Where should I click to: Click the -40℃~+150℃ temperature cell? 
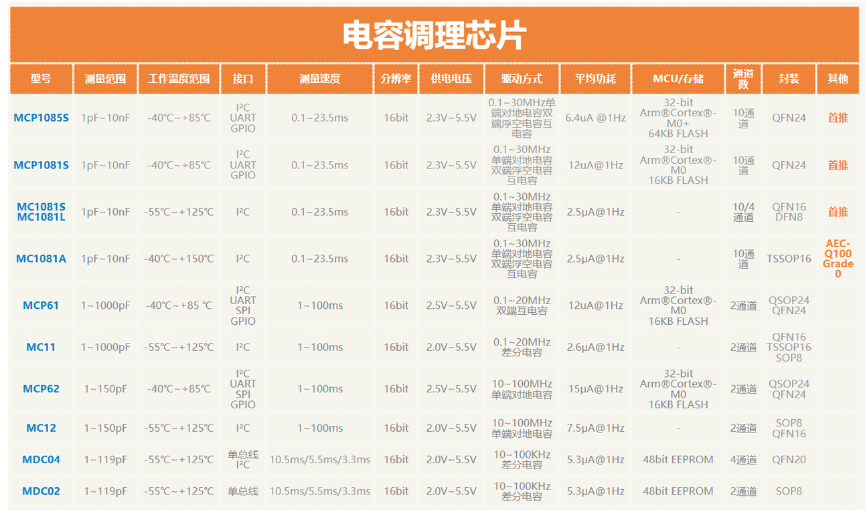(179, 258)
